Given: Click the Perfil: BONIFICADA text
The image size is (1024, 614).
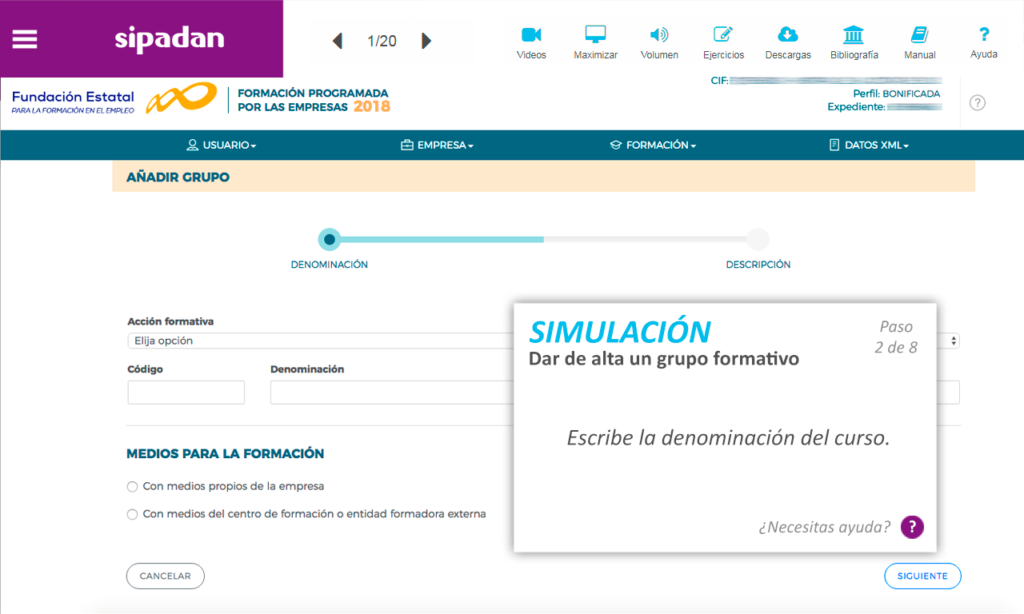Looking at the screenshot, I should (896, 93).
